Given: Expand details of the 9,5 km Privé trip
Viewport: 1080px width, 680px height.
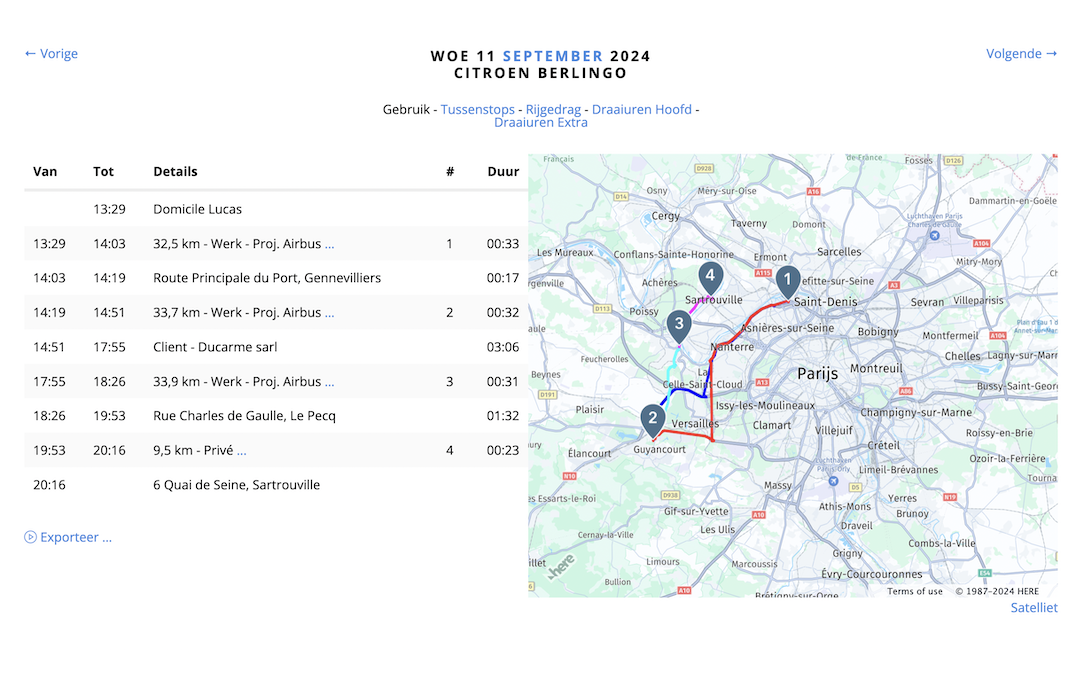Looking at the screenshot, I should (x=241, y=451).
